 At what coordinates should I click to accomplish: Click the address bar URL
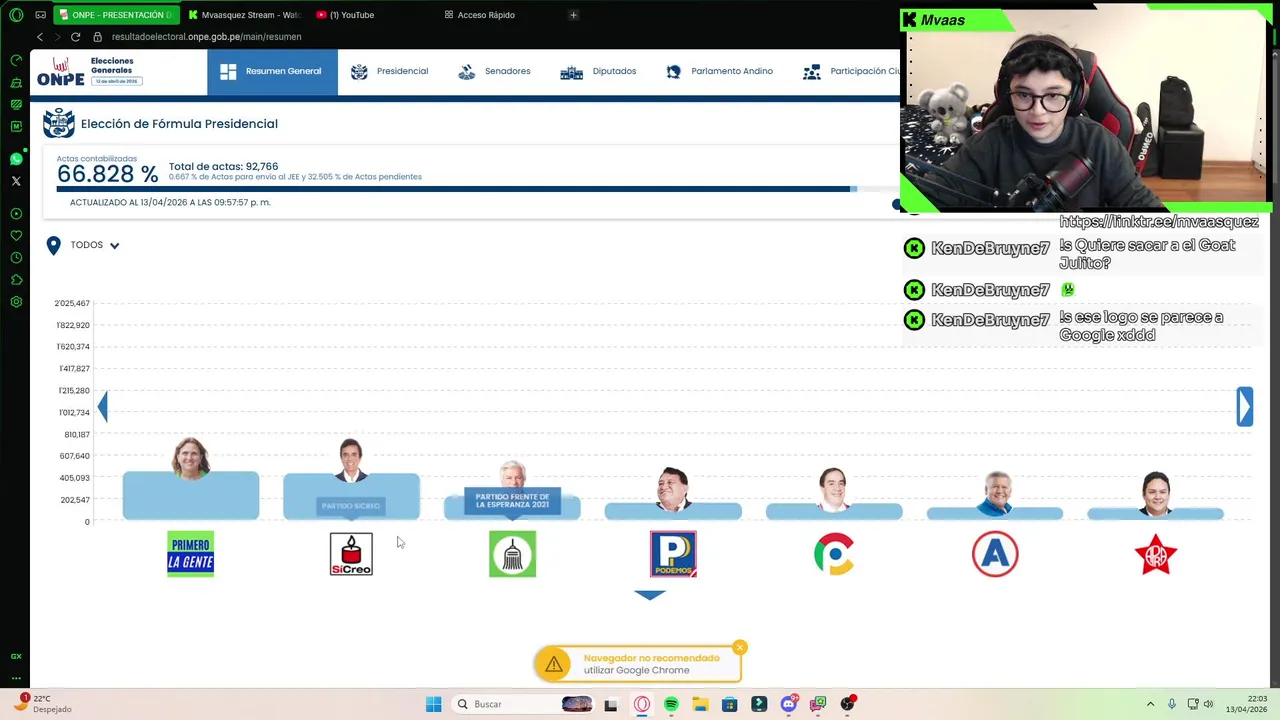pyautogui.click(x=206, y=37)
